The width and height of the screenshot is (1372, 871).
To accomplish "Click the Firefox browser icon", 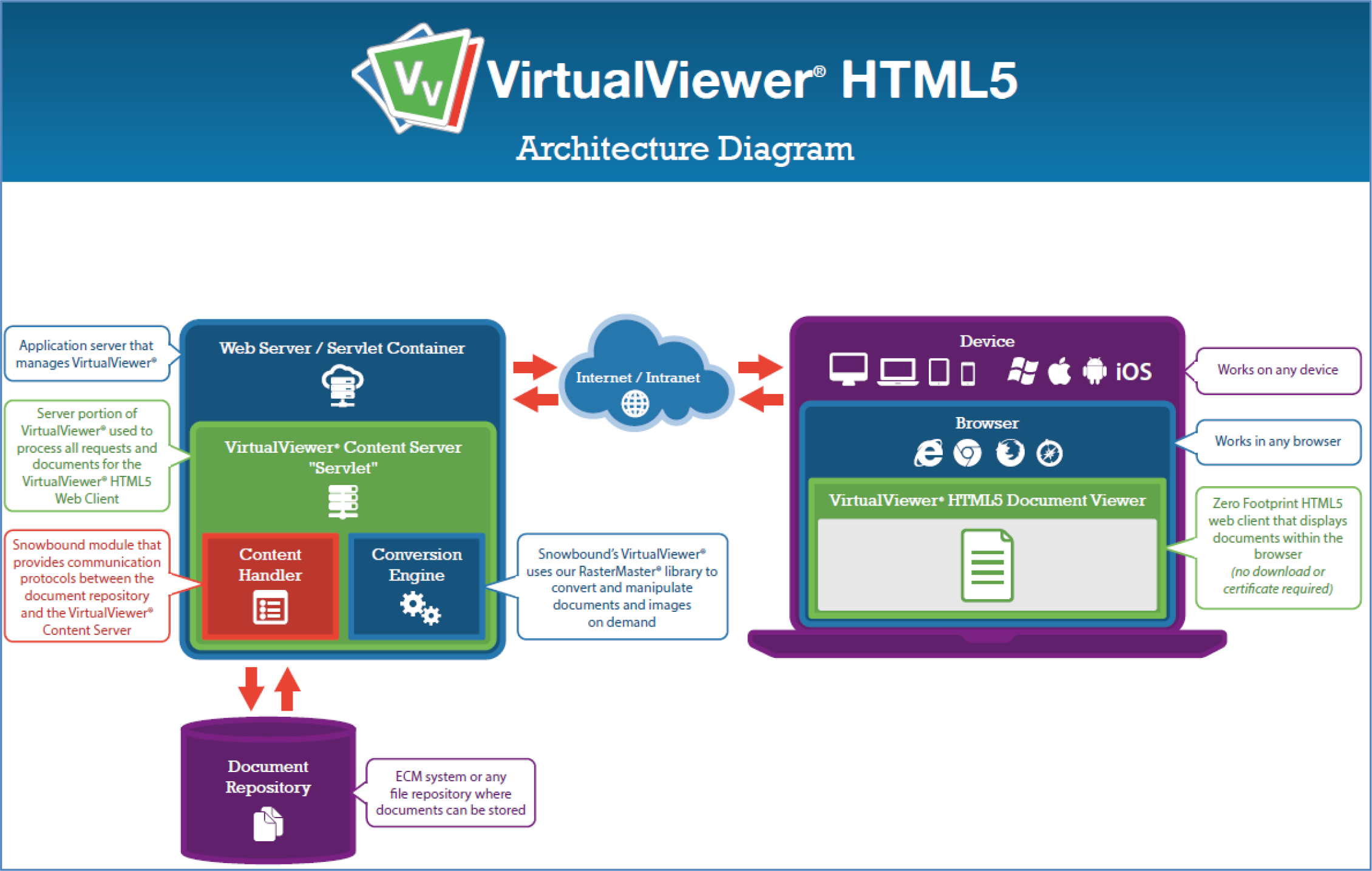I will (x=1010, y=453).
